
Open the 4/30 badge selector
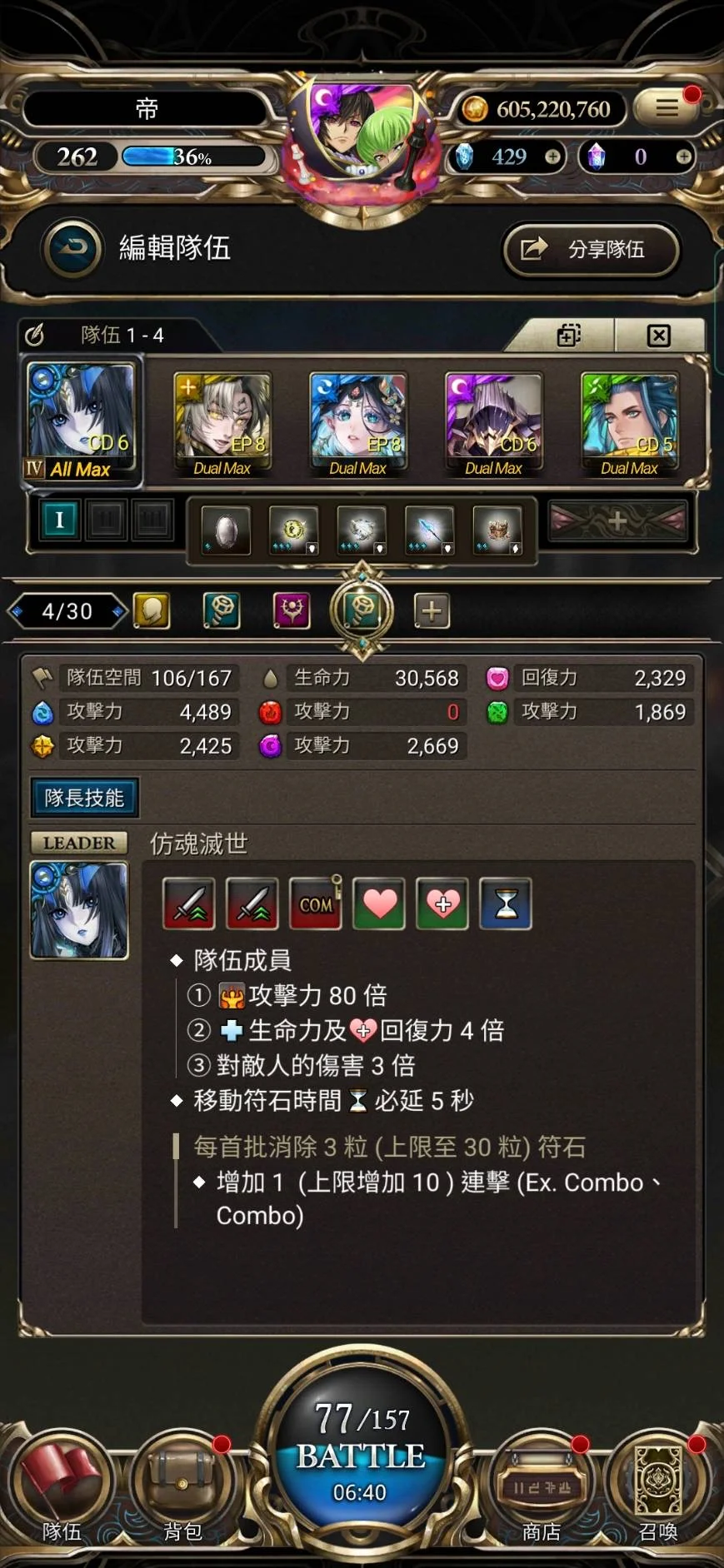tap(67, 611)
